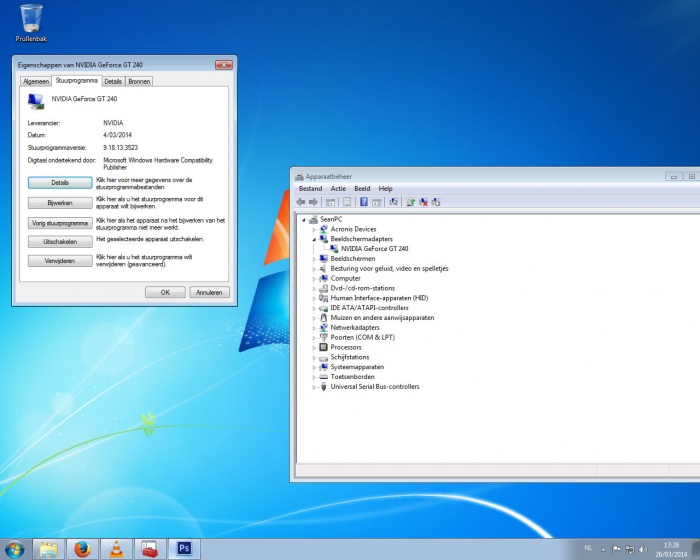Switch to the Details tab
Viewport: 700px width, 560px height.
click(113, 81)
